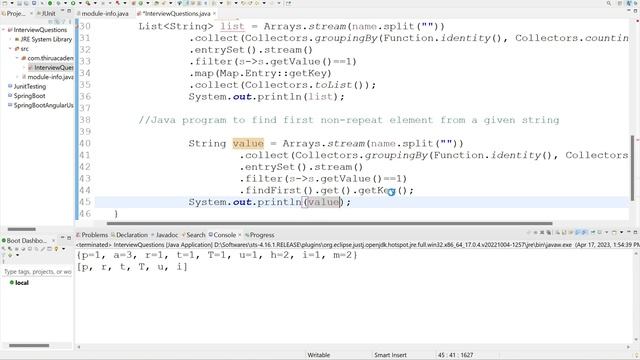Open the Project Explorer view tab
The width and height of the screenshot is (640, 360).
(15, 13)
